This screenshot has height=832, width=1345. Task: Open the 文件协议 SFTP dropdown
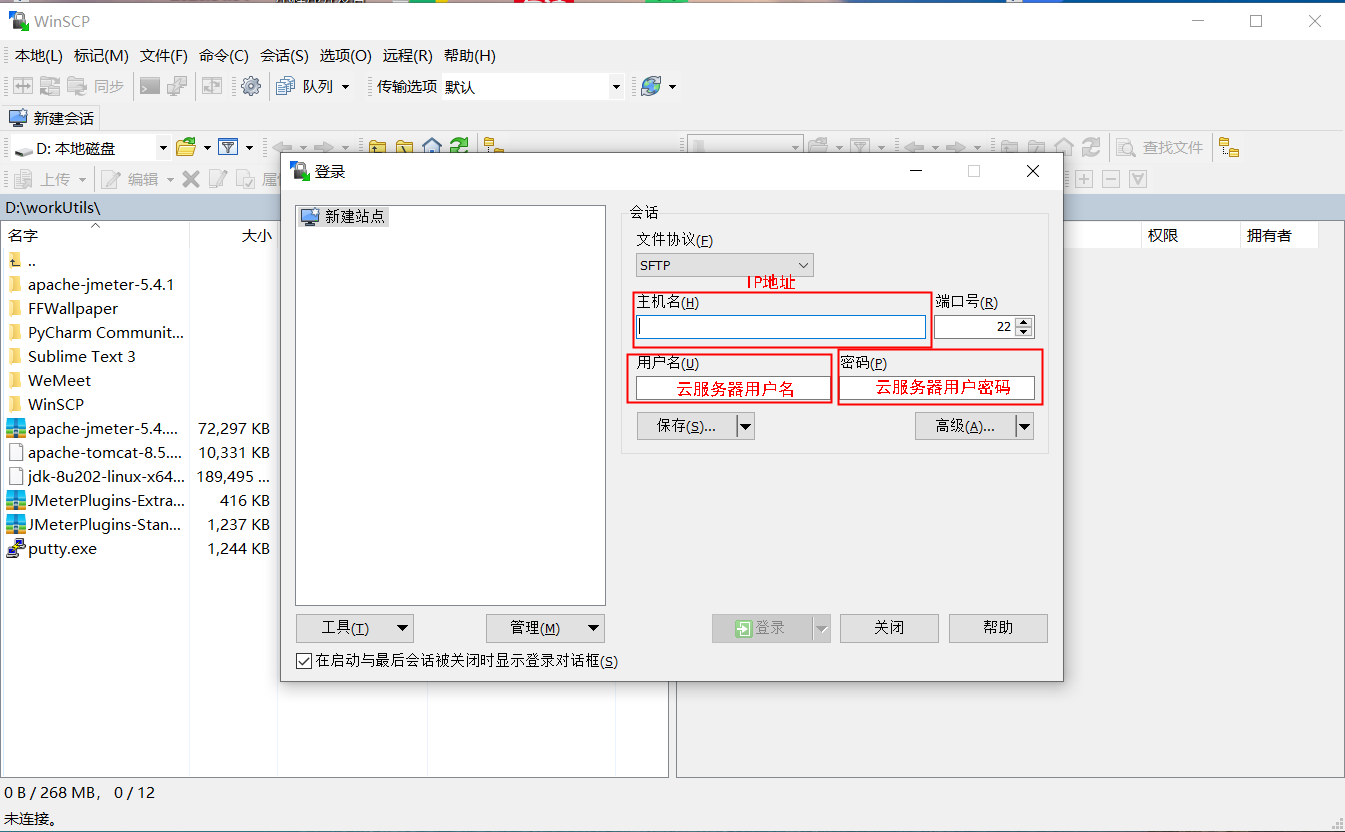[x=725, y=265]
